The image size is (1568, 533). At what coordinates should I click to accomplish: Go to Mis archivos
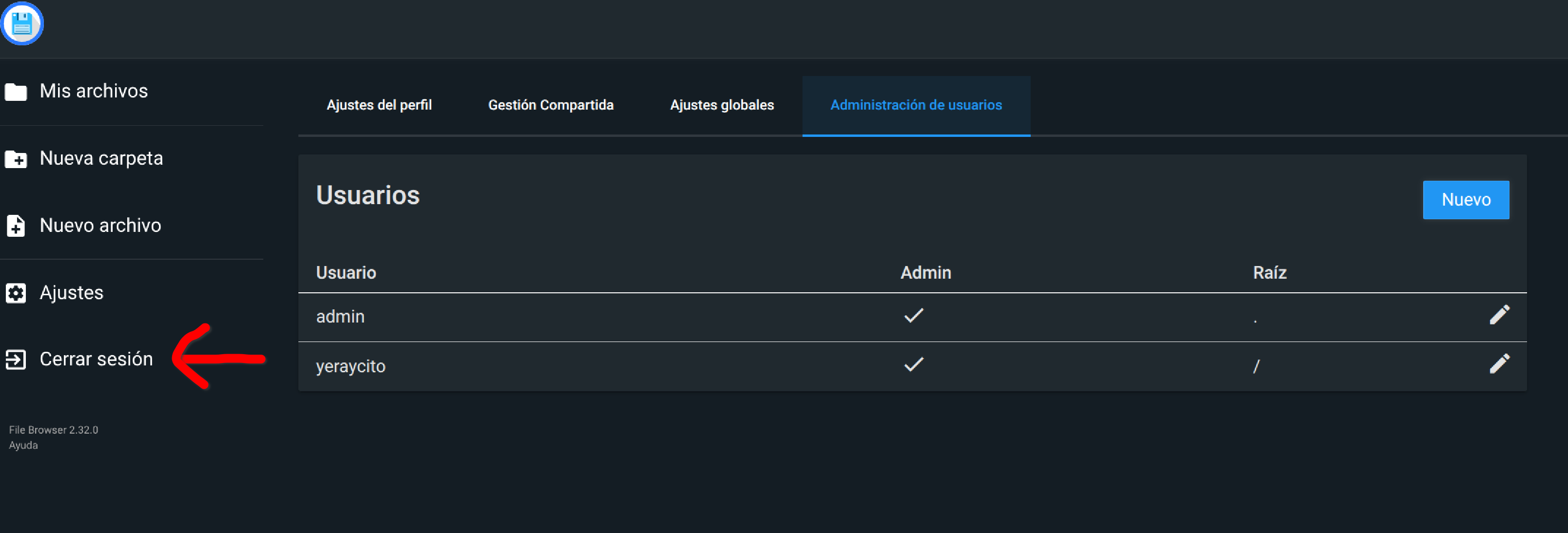pos(94,91)
